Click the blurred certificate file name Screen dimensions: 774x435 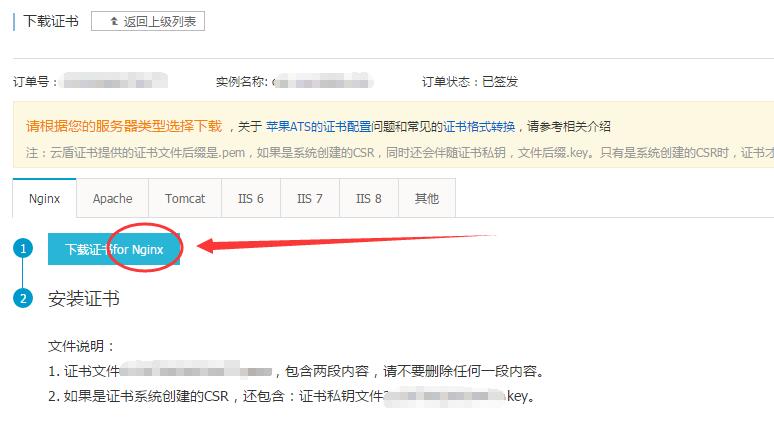(196, 369)
